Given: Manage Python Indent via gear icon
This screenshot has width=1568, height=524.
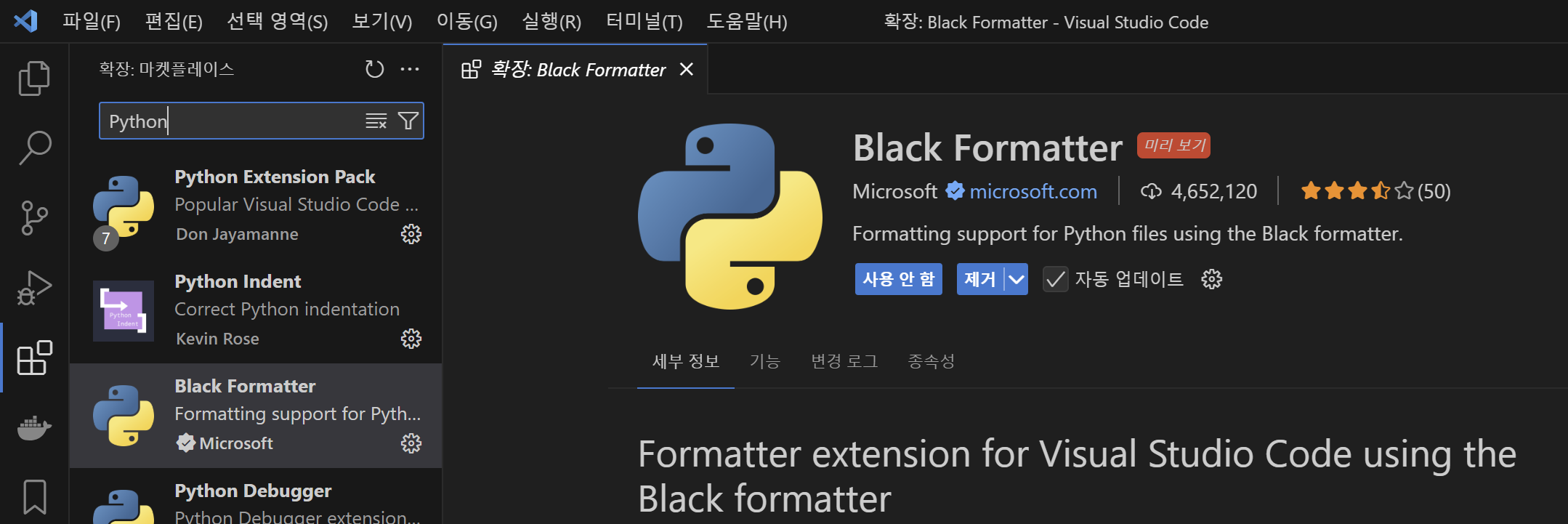Looking at the screenshot, I should point(411,339).
